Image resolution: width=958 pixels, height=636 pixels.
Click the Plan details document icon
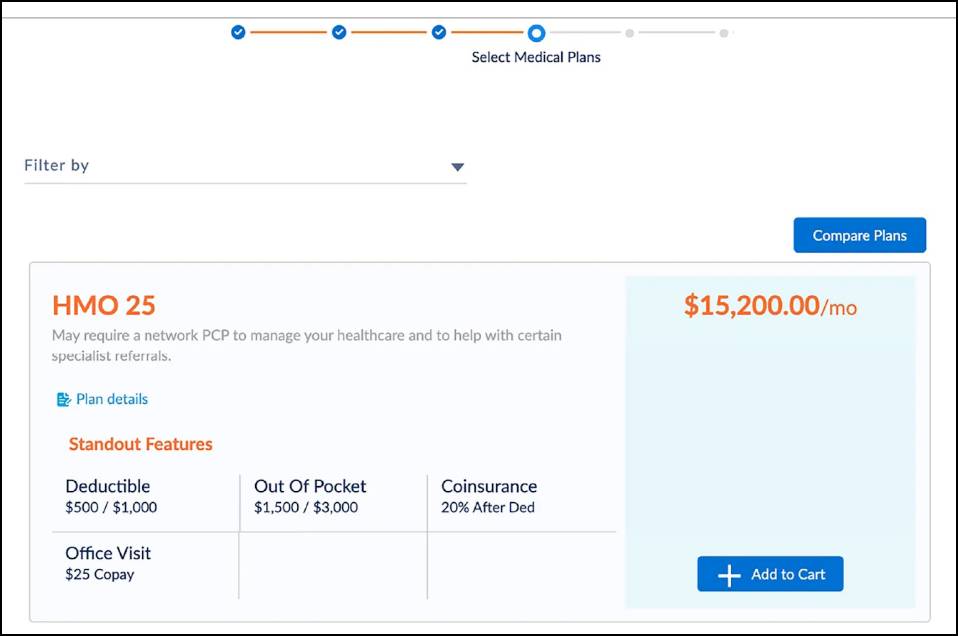(62, 399)
